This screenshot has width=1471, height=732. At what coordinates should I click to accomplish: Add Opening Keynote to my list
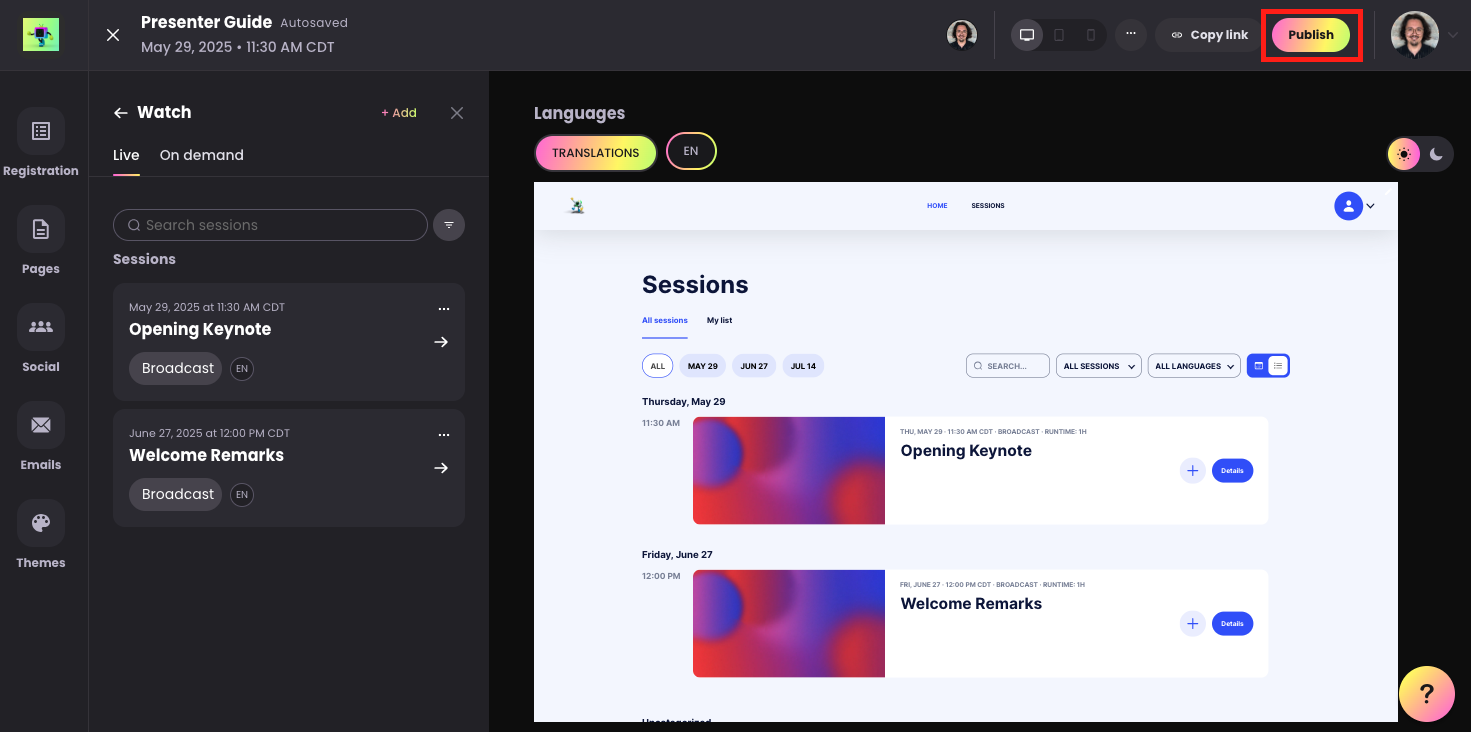[1192, 470]
